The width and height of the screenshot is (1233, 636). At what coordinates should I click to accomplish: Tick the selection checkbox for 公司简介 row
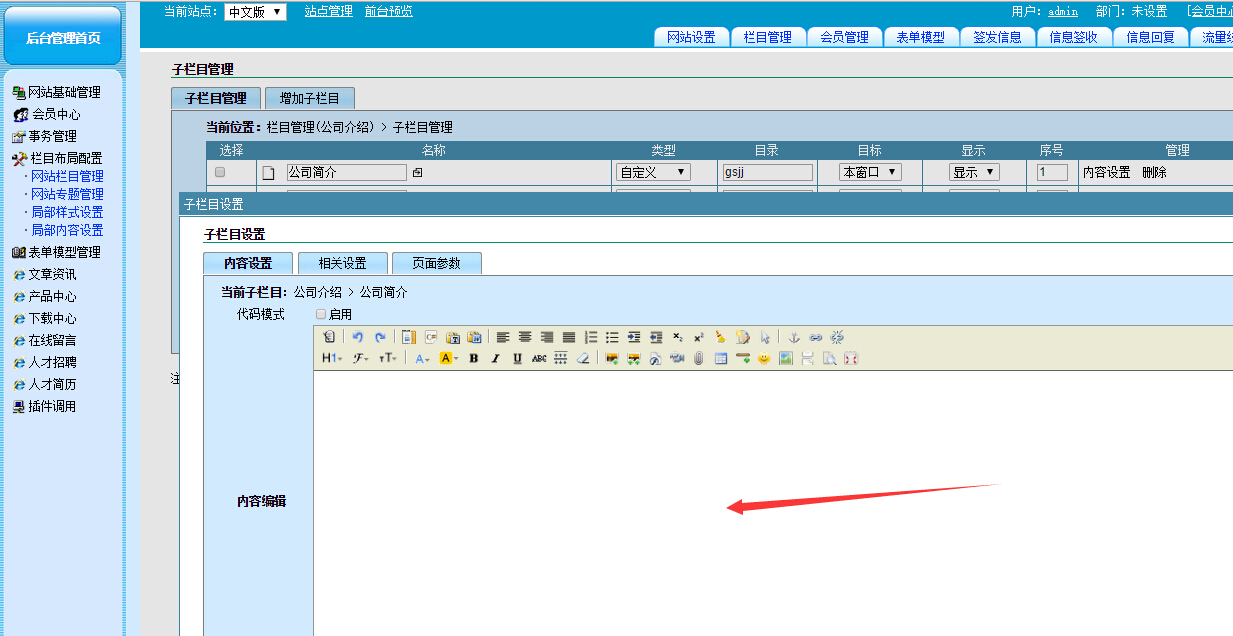[x=220, y=172]
